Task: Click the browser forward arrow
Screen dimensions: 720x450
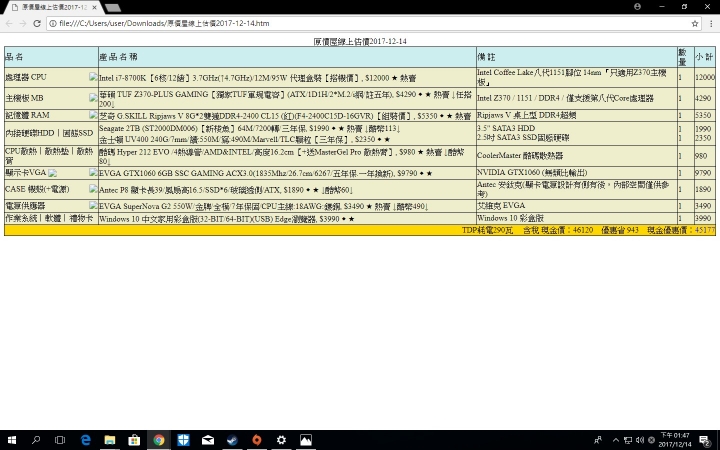Action: click(x=23, y=23)
